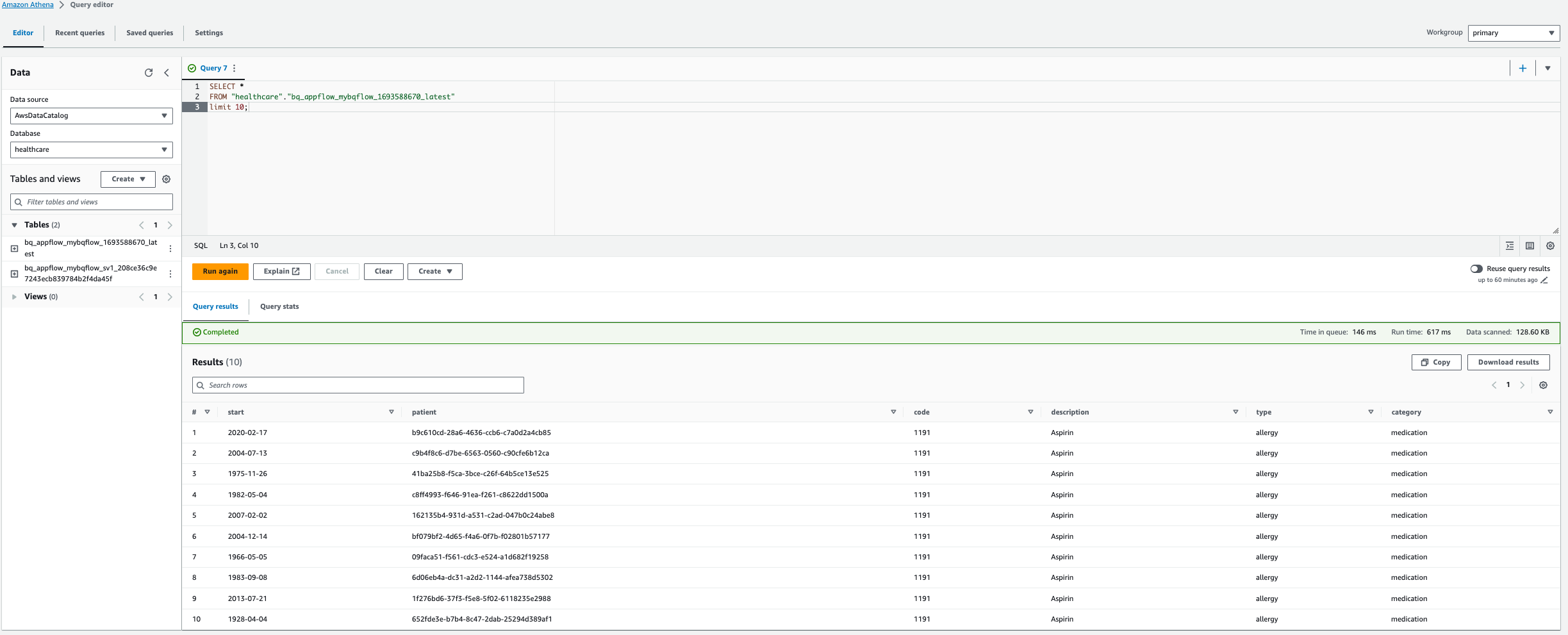Screen dimensions: 1568x635
Task: Sort by the patient column
Action: pyautogui.click(x=893, y=412)
